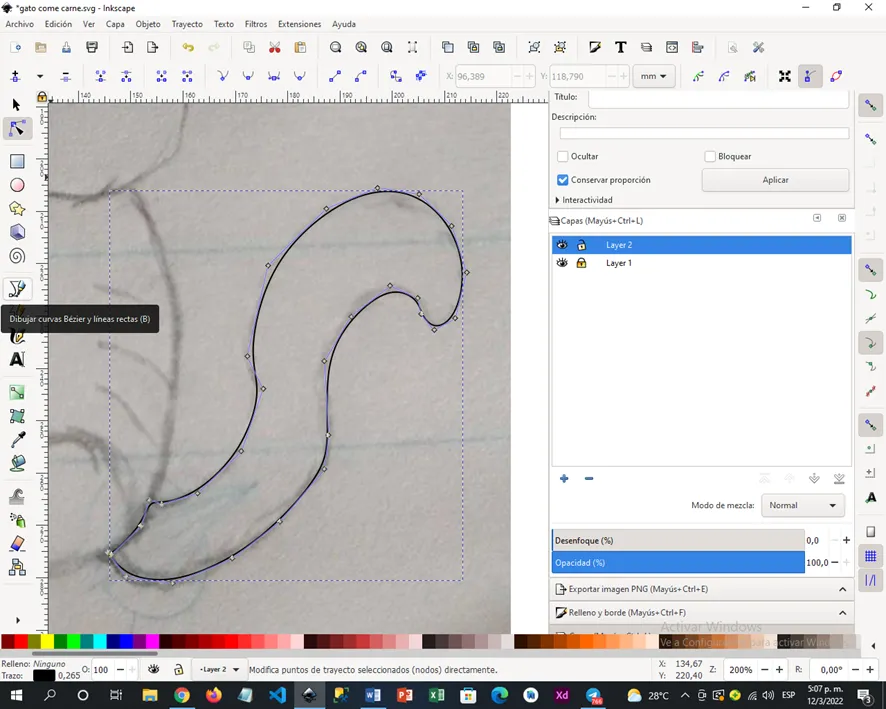Click Delete selected nodes icon

[66, 76]
